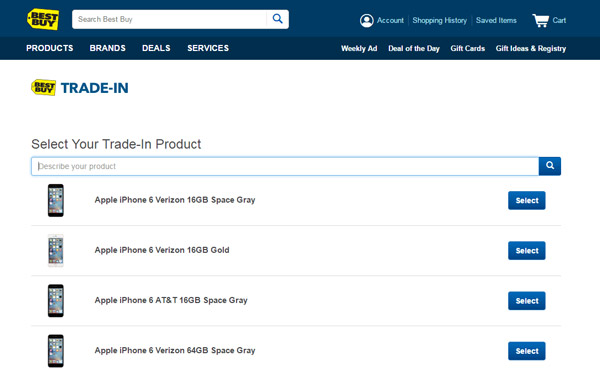
Task: Click the Account link
Action: click(x=390, y=20)
